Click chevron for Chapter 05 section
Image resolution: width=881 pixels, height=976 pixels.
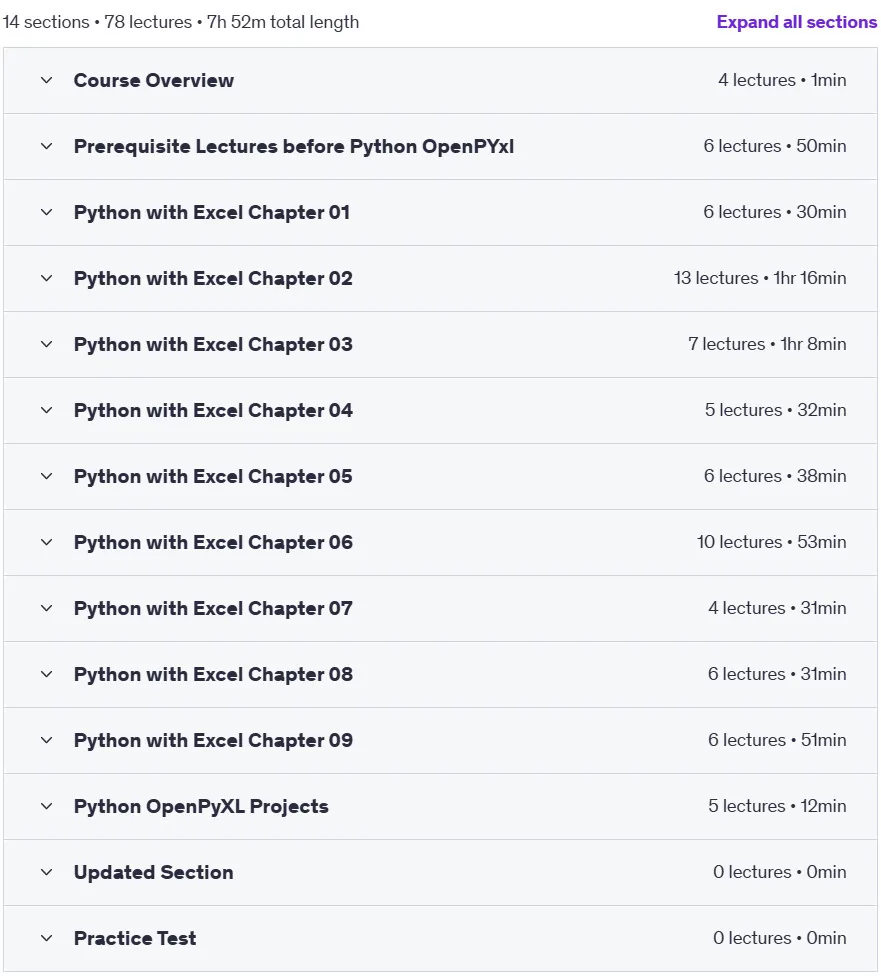tap(46, 476)
